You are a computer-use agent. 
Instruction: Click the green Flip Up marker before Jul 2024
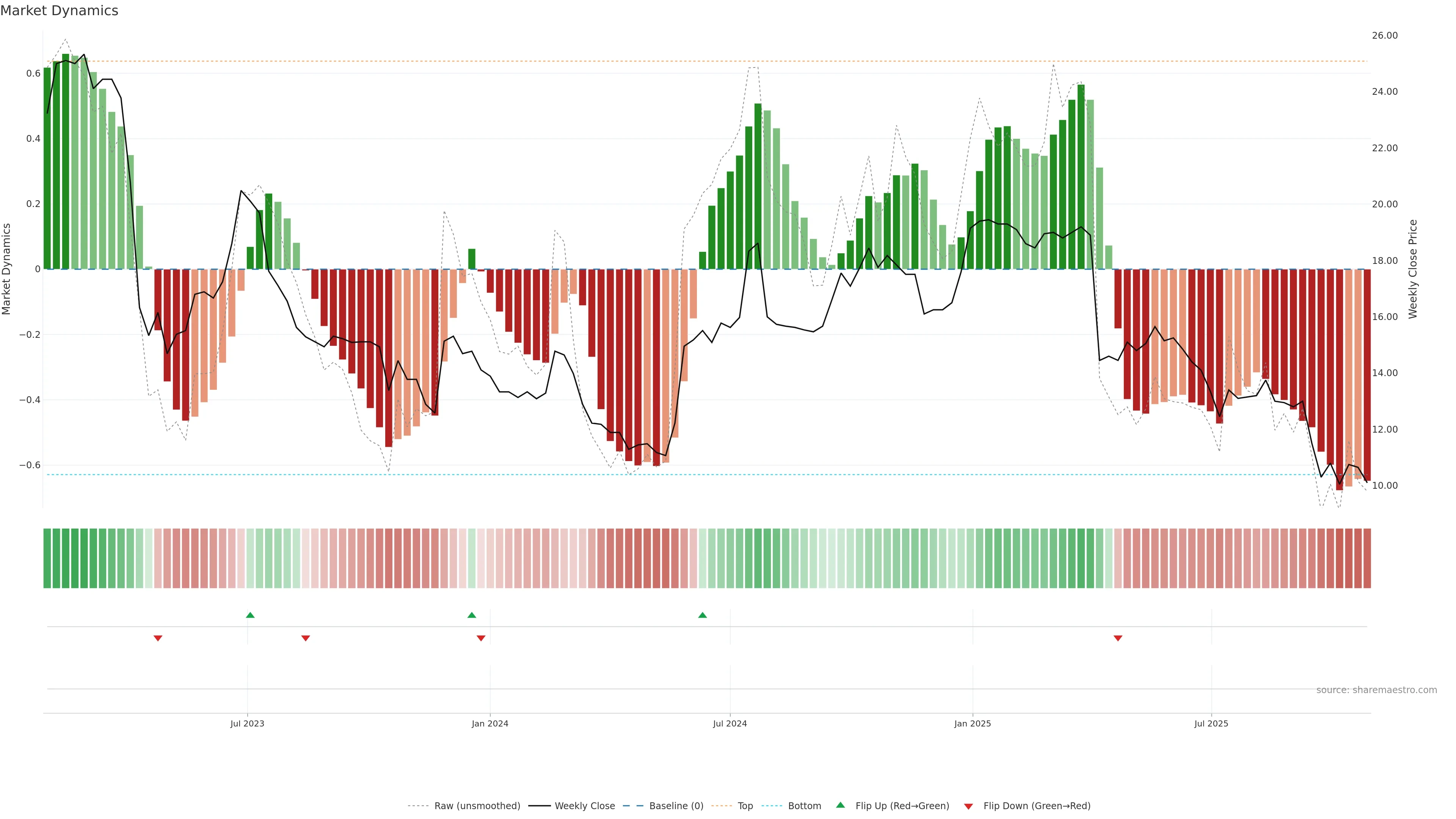coord(702,615)
